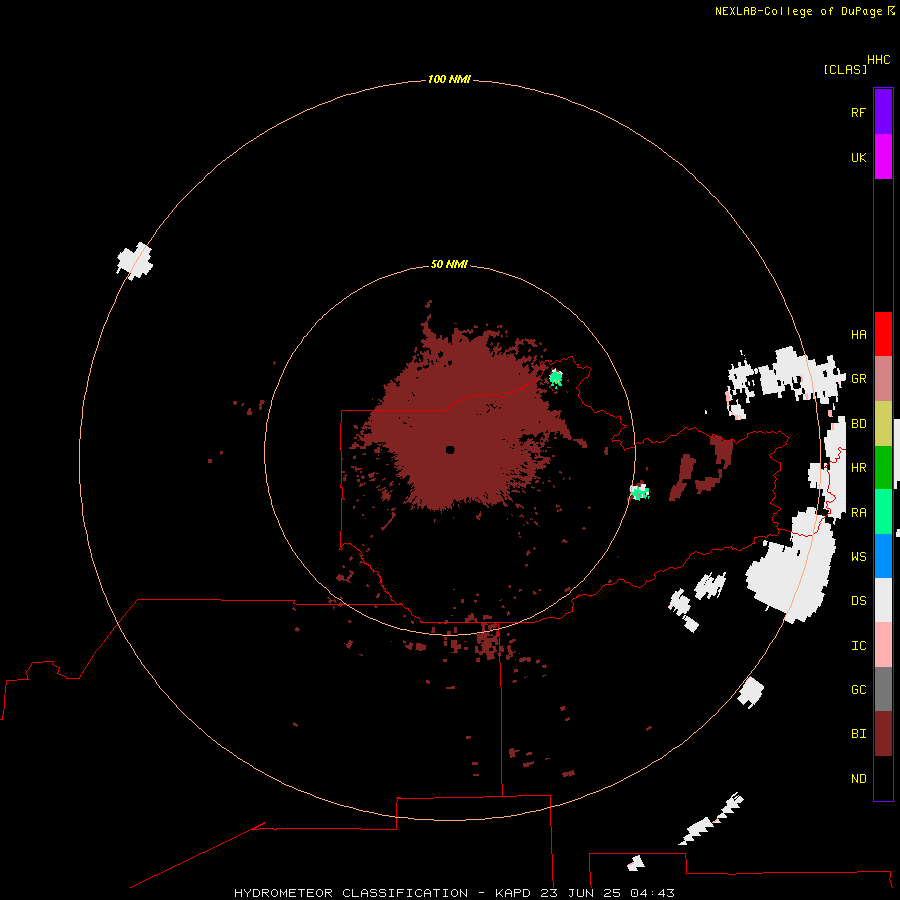Click the white DS legend swatch
Viewport: 900px width, 900px height.
883,600
